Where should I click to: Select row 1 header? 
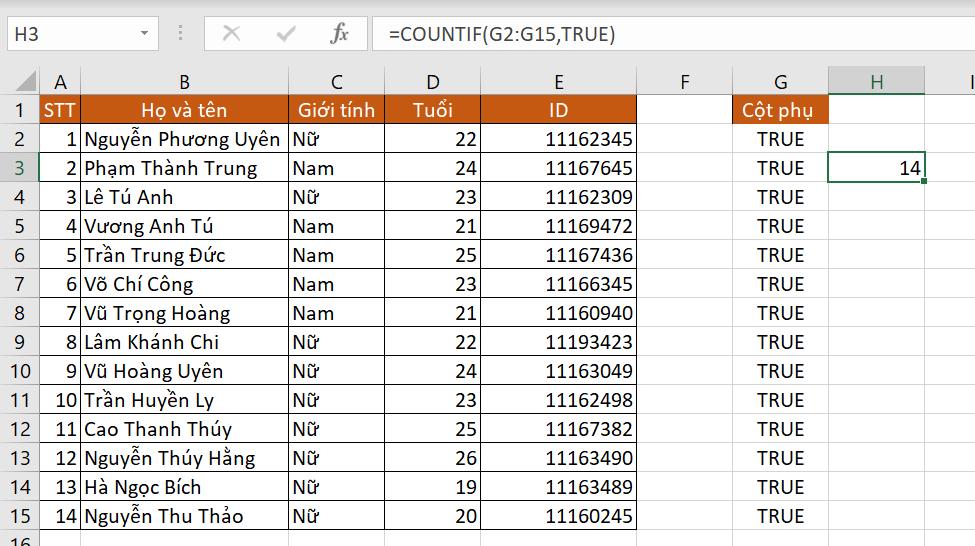[19, 110]
